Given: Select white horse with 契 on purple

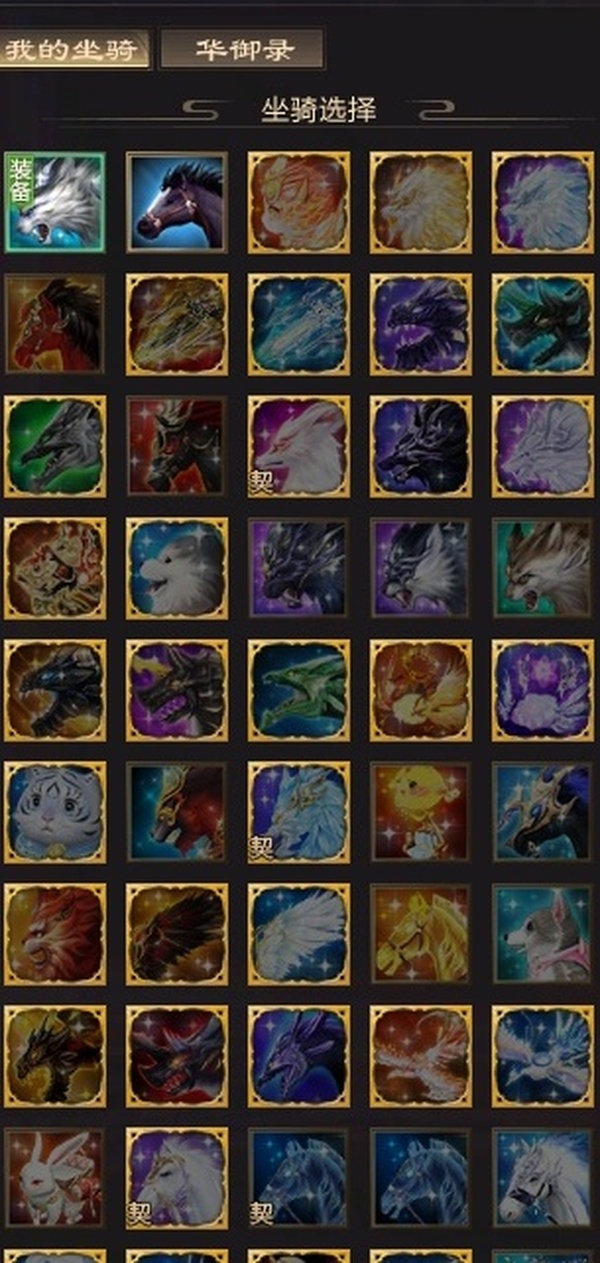Looking at the screenshot, I should (x=177, y=1178).
